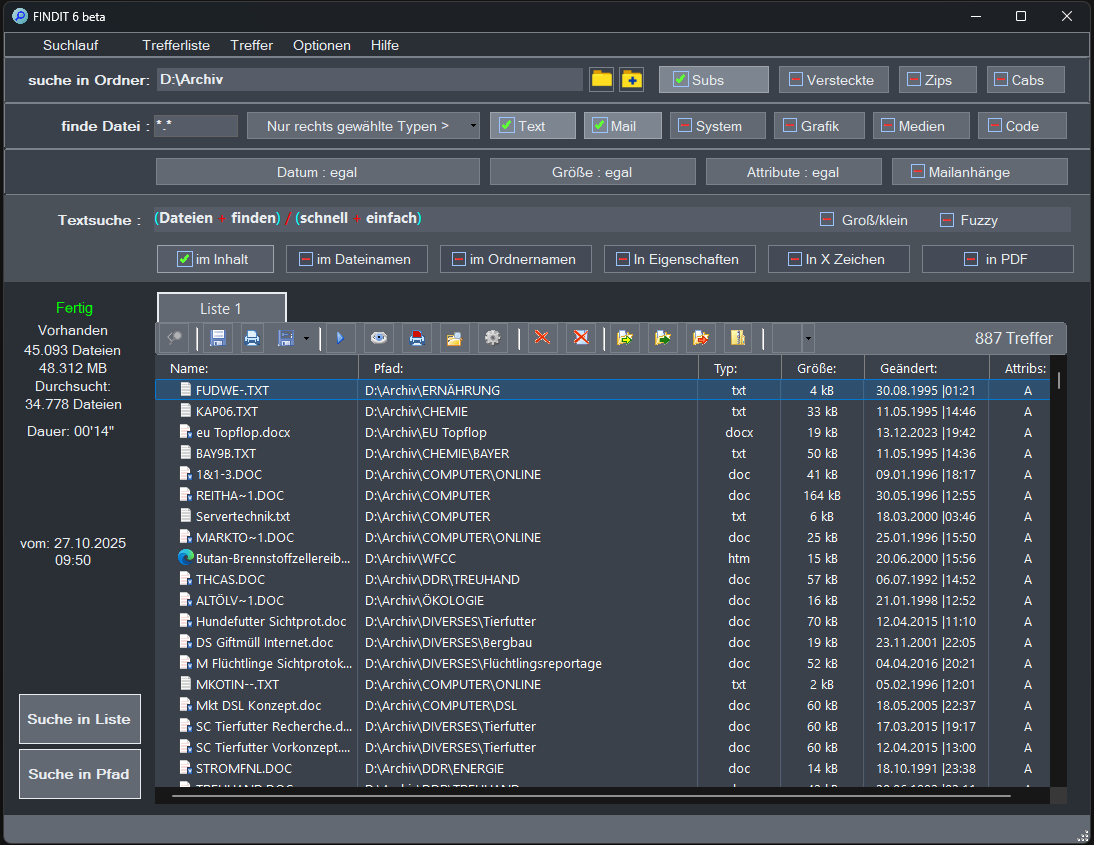Expand the save options dropdown arrow

tap(306, 339)
